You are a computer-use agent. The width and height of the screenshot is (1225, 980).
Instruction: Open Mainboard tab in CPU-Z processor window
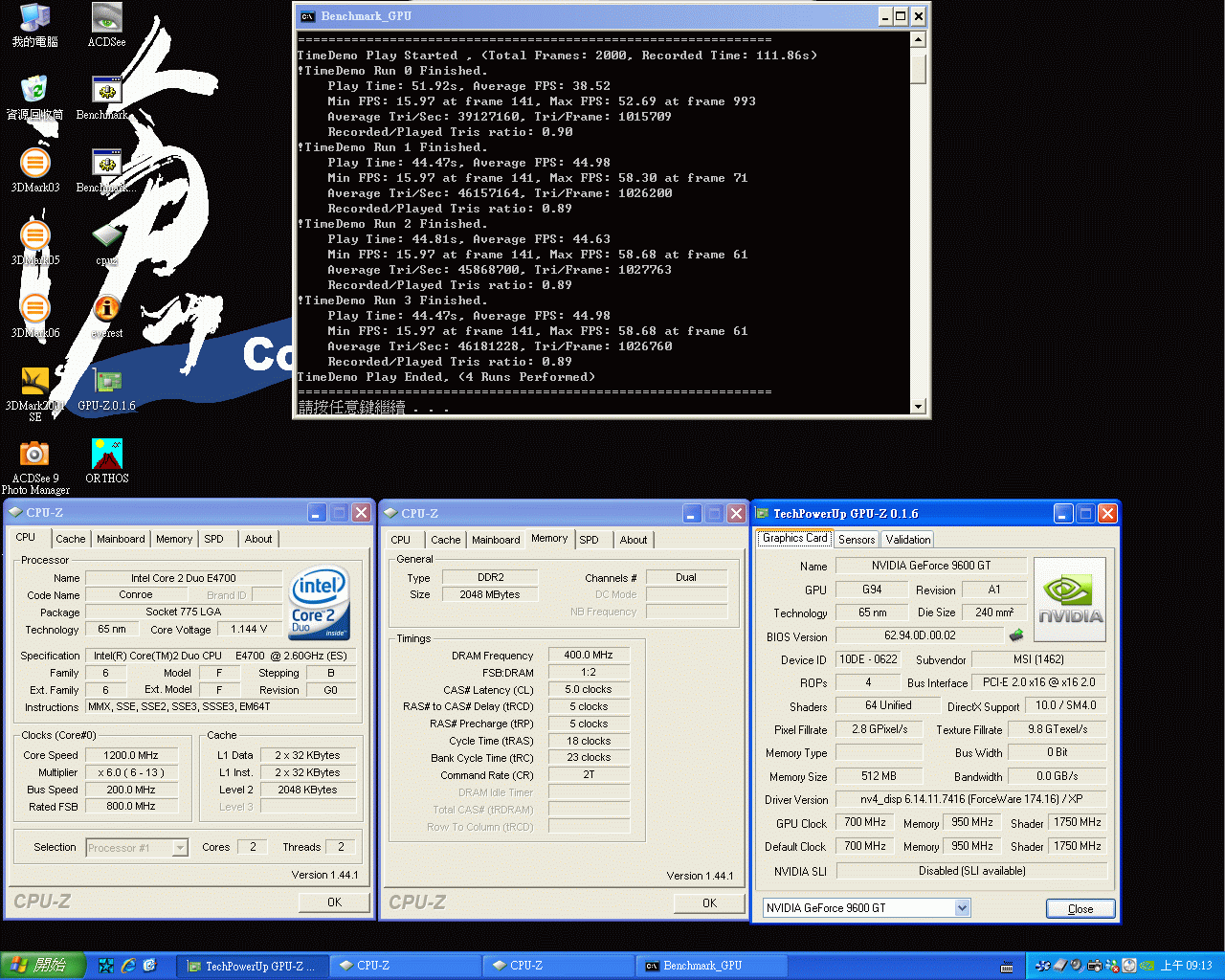tap(121, 539)
